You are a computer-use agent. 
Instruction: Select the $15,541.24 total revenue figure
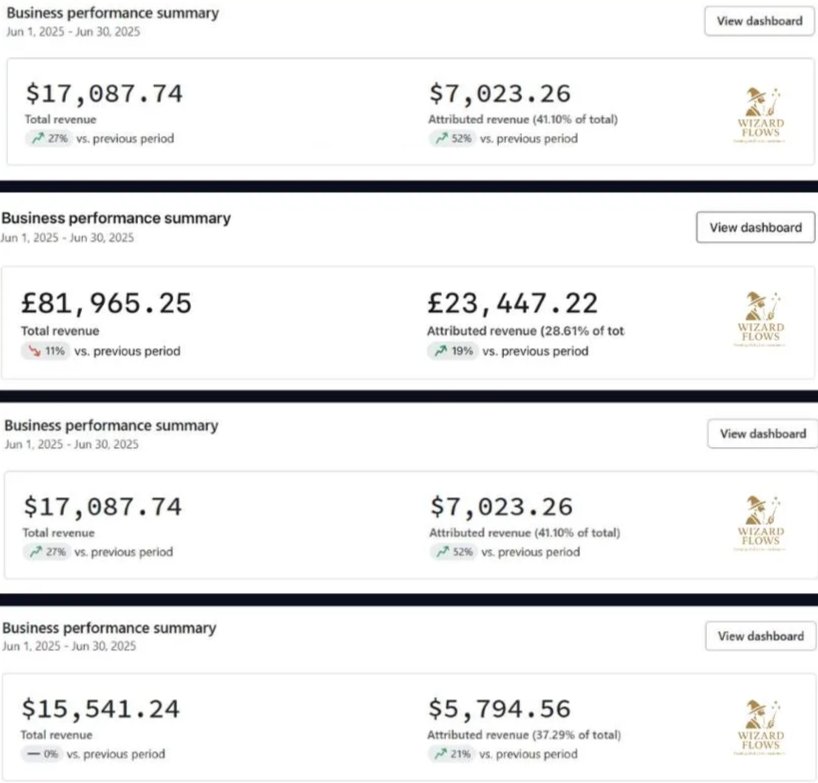tap(101, 709)
